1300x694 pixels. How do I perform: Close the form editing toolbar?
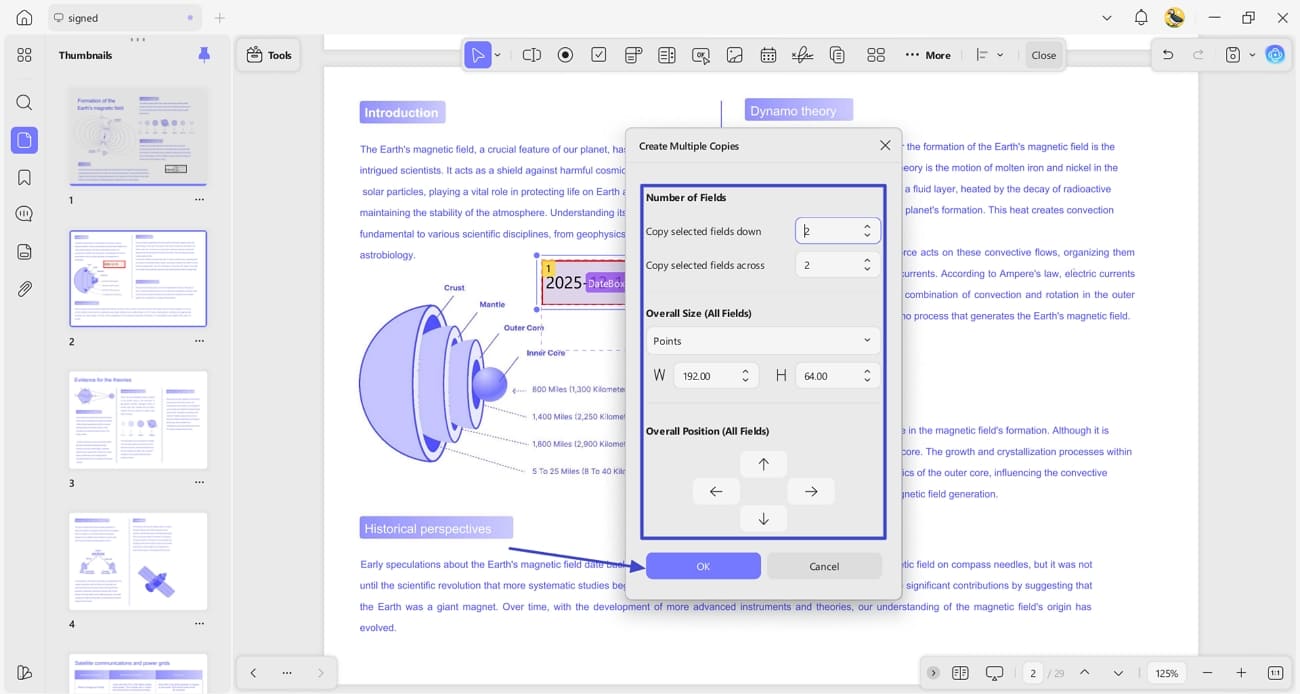pyautogui.click(x=1043, y=55)
